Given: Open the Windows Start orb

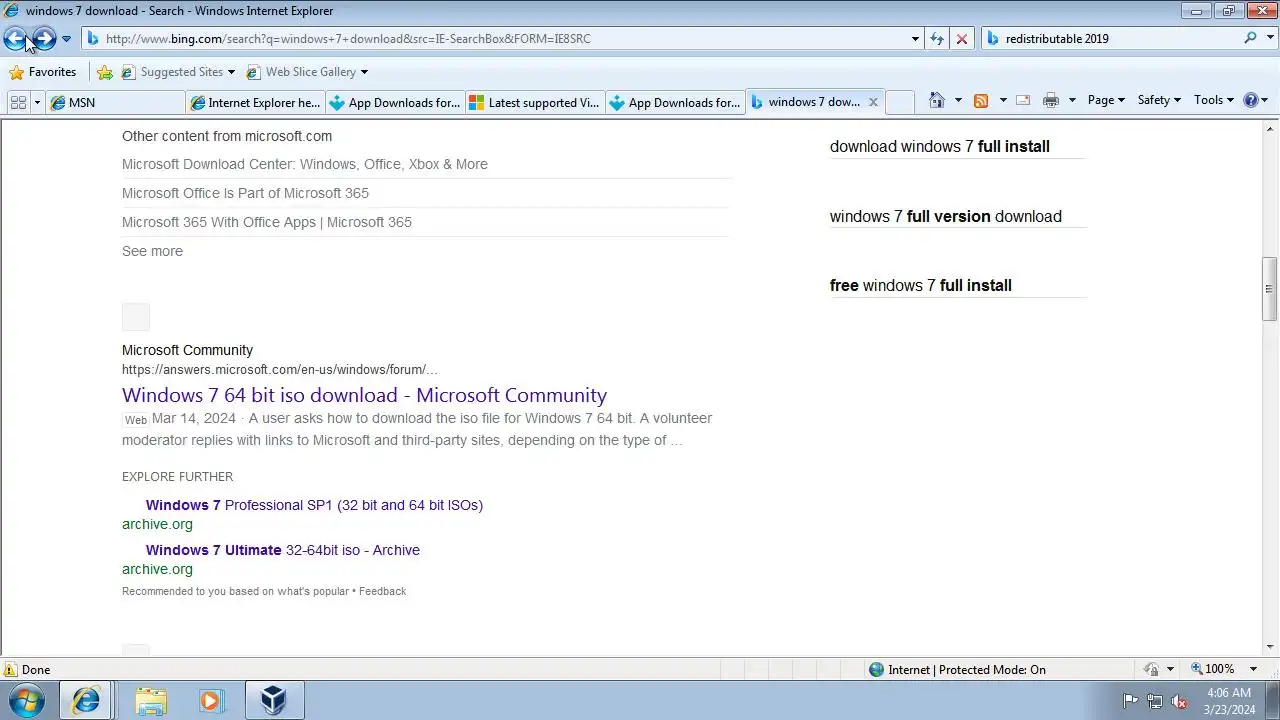Looking at the screenshot, I should pyautogui.click(x=27, y=700).
